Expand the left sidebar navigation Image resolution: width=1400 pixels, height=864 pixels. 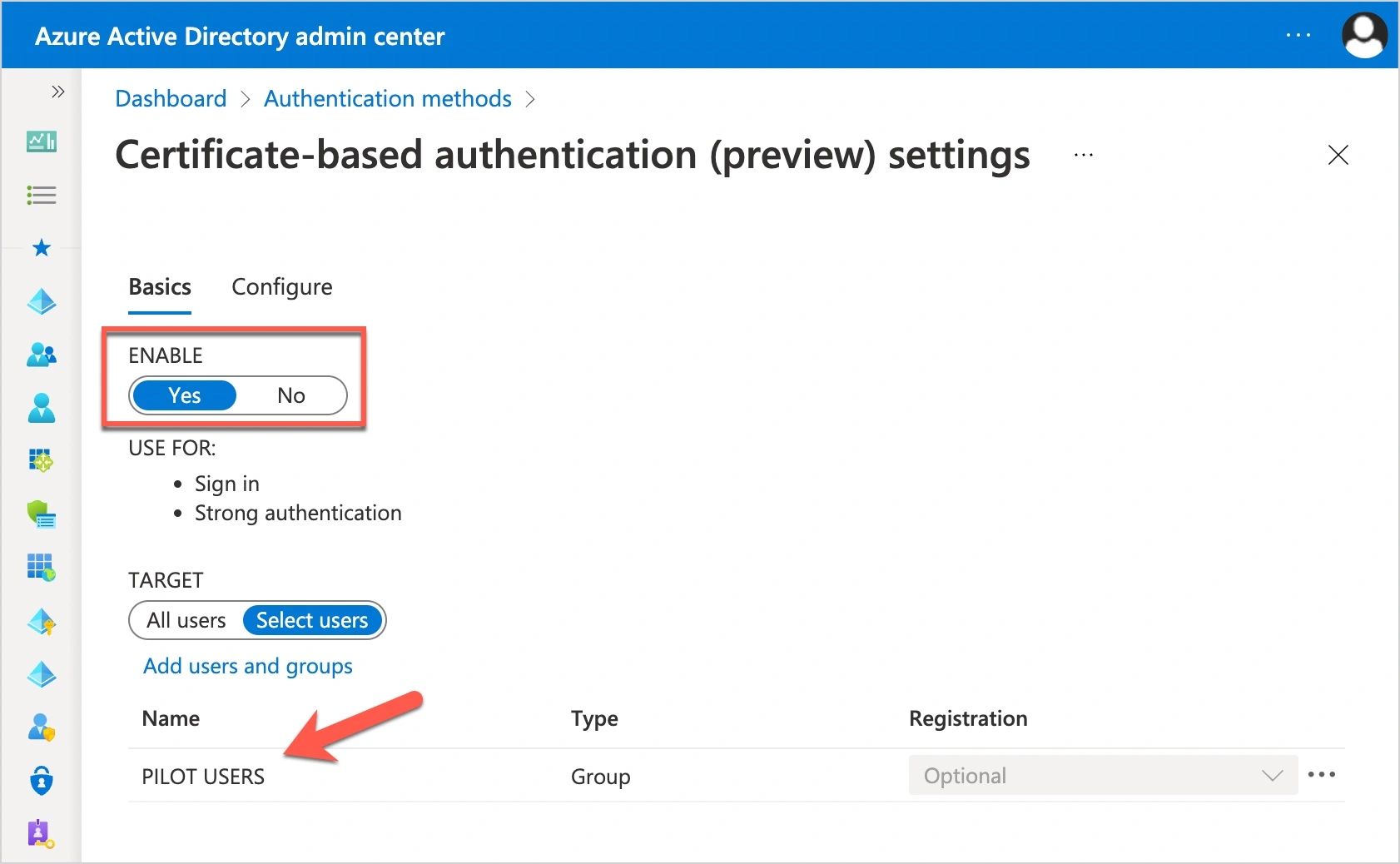(x=57, y=92)
